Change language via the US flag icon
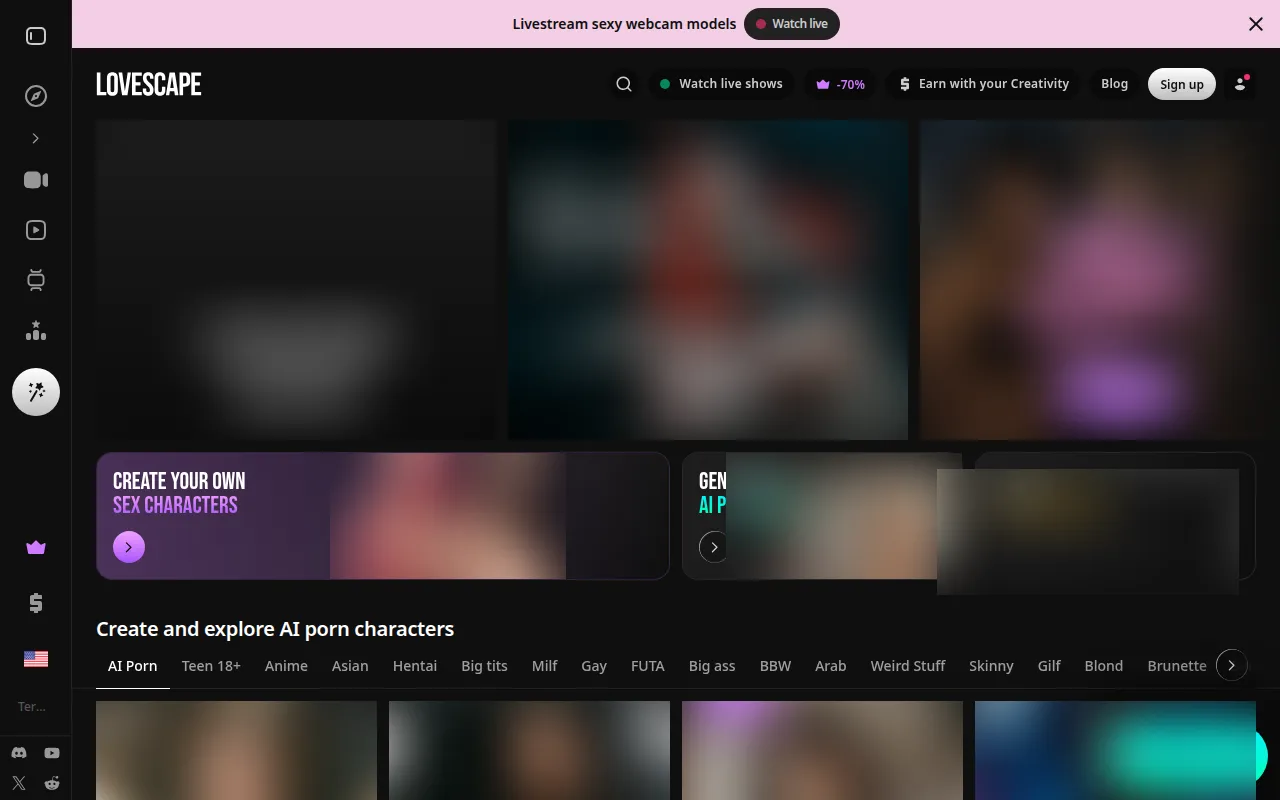The width and height of the screenshot is (1280, 800). pos(36,658)
